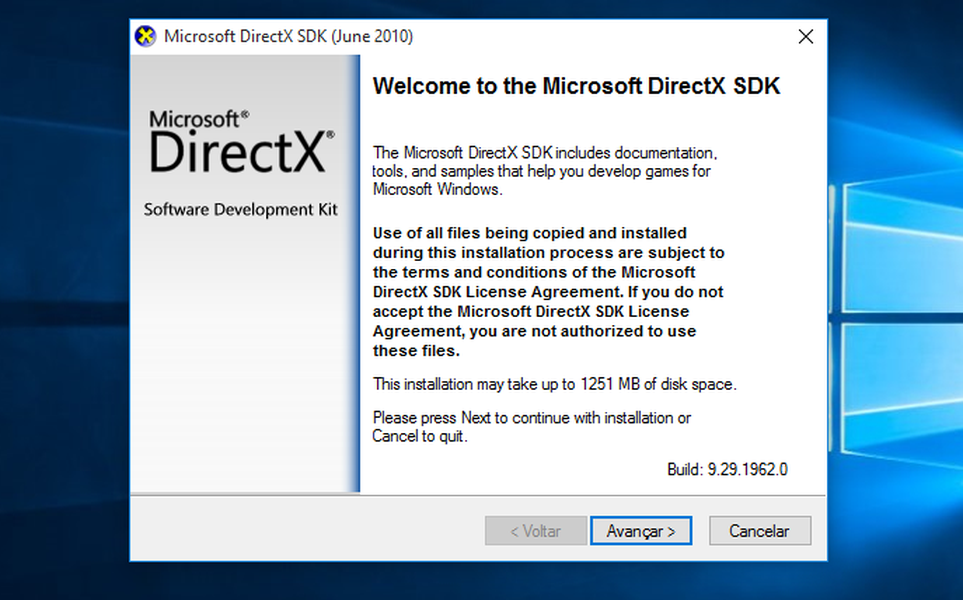Click the small Microsoft word above DirectX
Viewport: 963px width, 600px height.
coord(198,120)
